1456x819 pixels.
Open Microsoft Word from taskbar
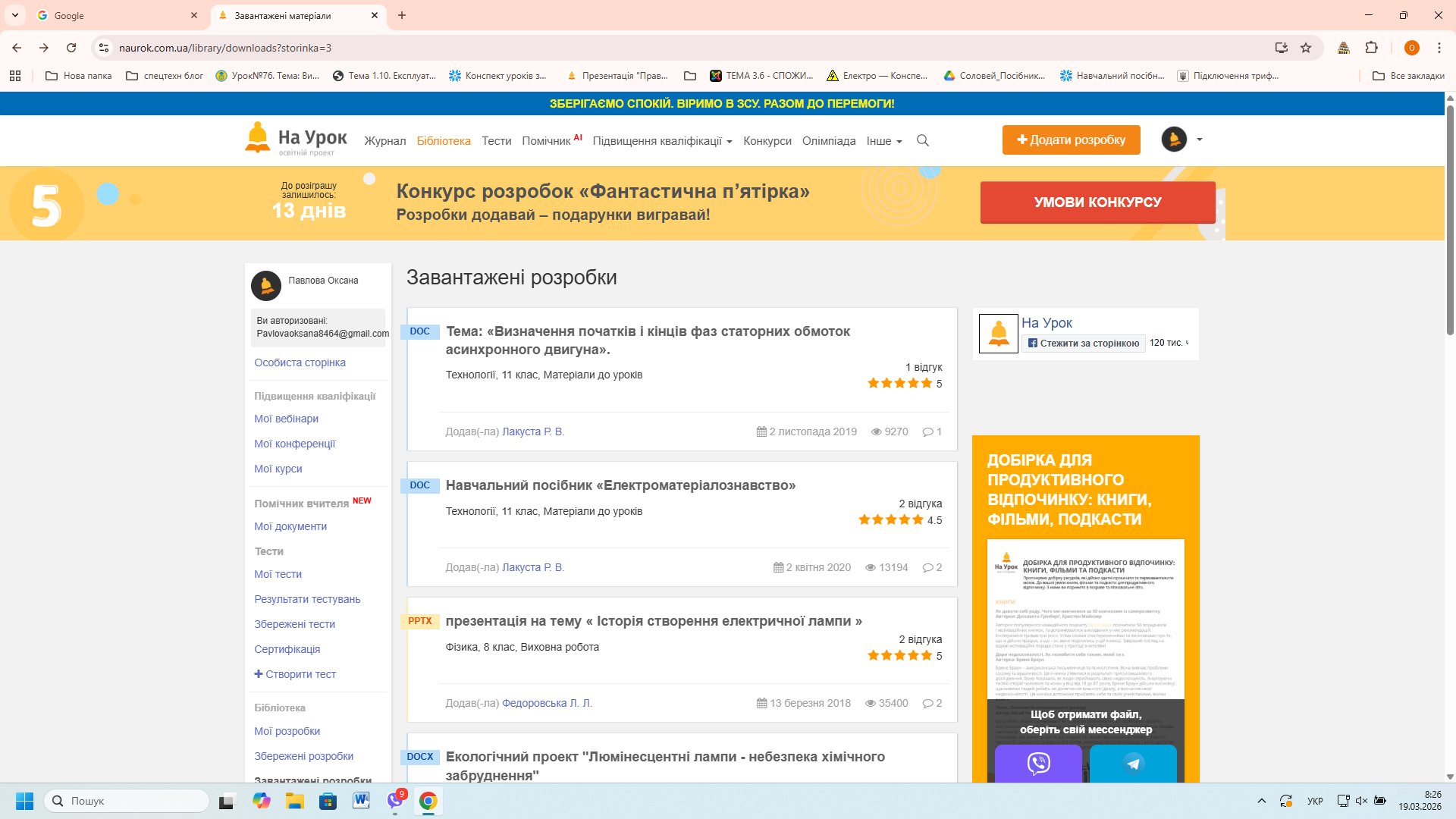point(361,801)
